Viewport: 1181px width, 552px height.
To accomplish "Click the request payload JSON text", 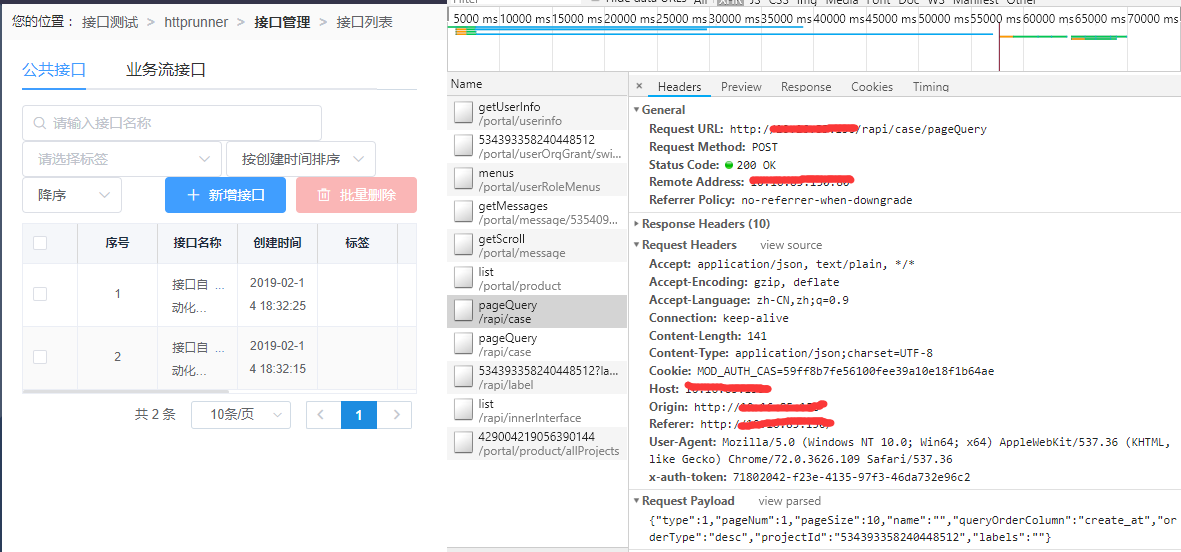I will click(x=911, y=529).
